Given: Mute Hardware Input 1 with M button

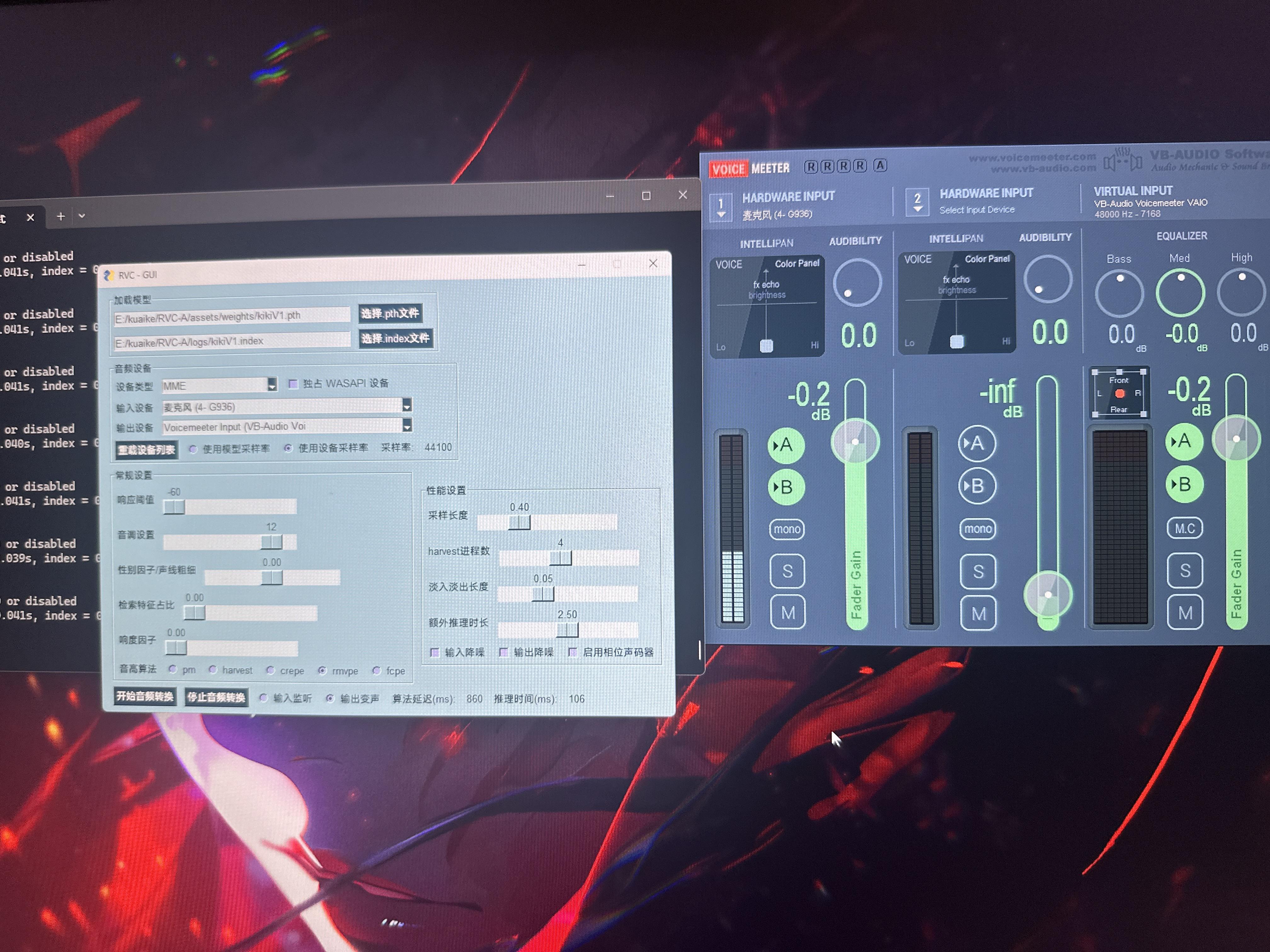Looking at the screenshot, I should point(788,613).
